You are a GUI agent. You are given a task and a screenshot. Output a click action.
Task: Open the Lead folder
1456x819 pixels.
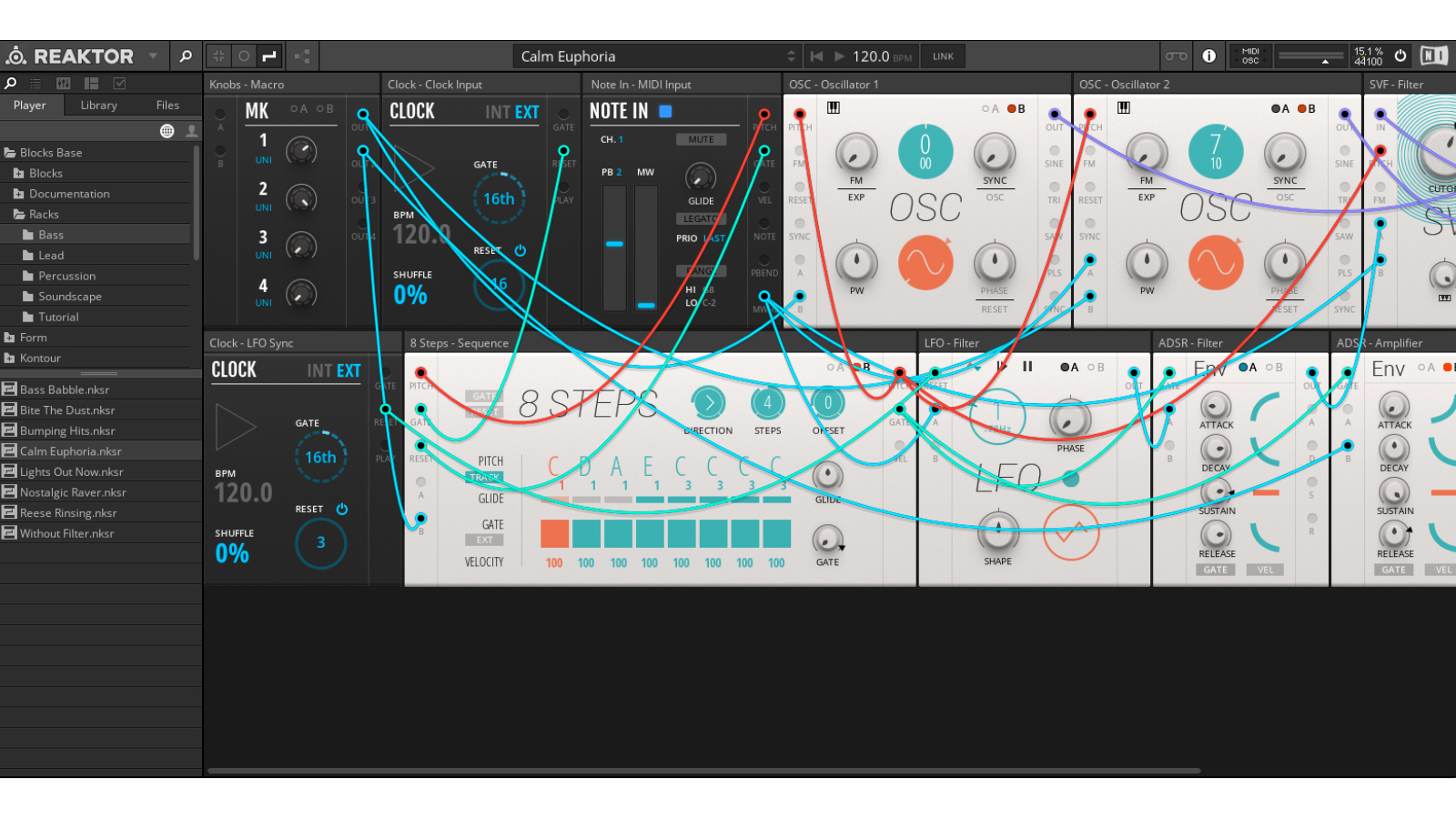pos(96,256)
